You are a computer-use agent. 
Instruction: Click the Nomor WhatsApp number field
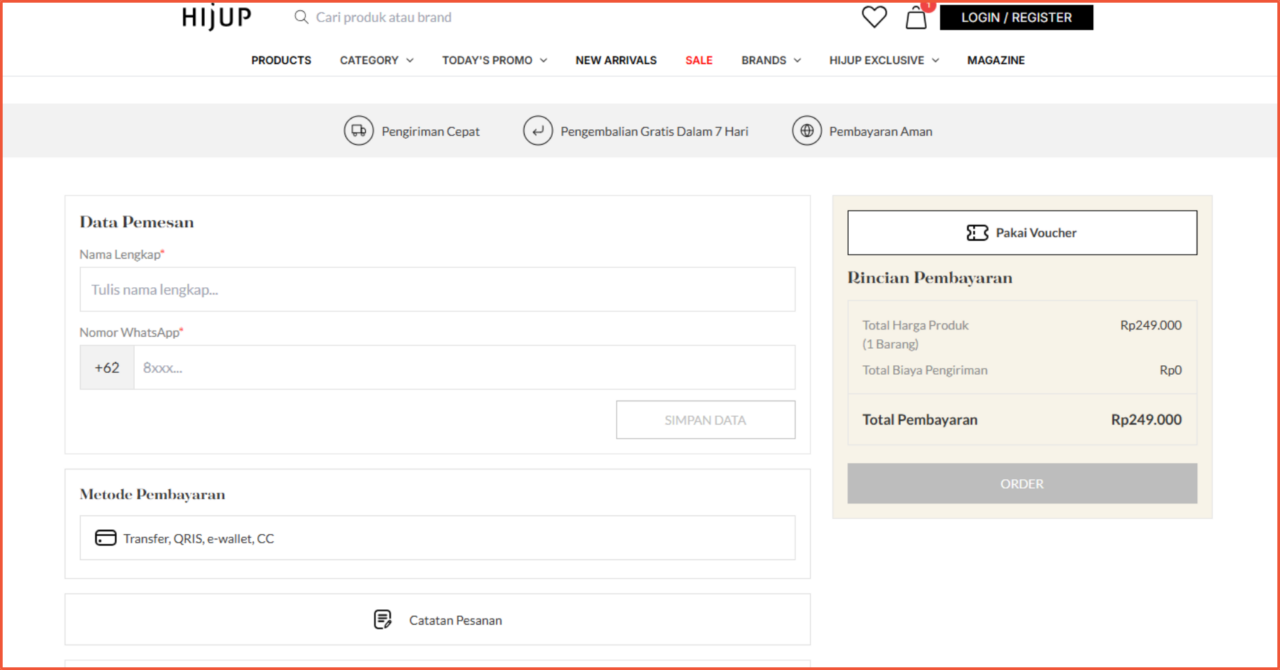coord(464,368)
